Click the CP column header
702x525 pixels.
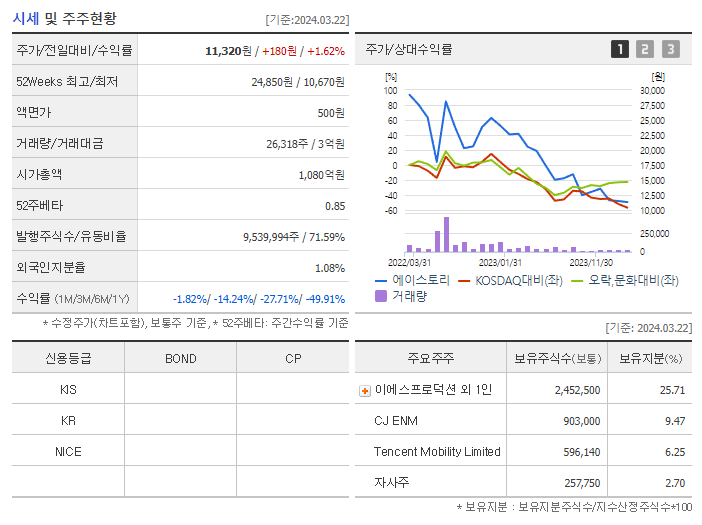(x=293, y=358)
